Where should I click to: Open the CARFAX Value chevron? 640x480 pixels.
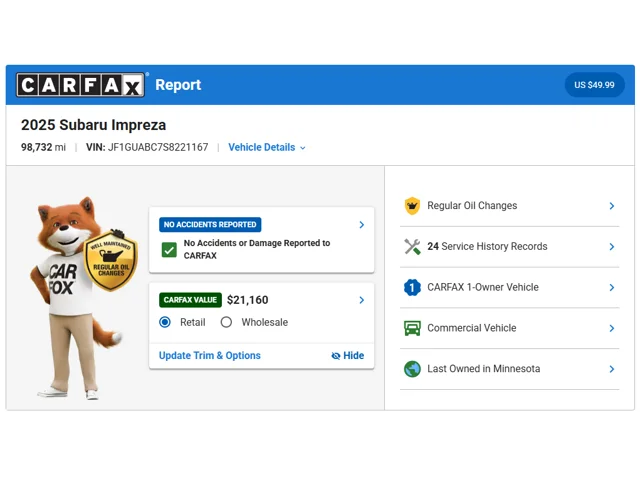coord(362,300)
